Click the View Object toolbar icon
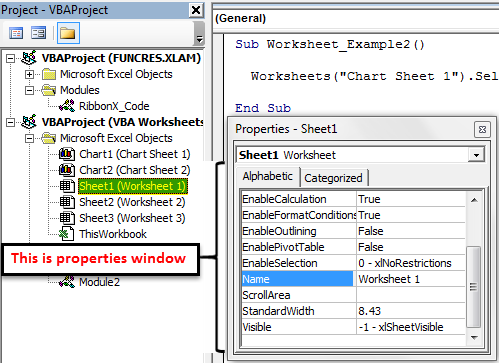Viewport: 499px width, 363px height. pos(38,33)
